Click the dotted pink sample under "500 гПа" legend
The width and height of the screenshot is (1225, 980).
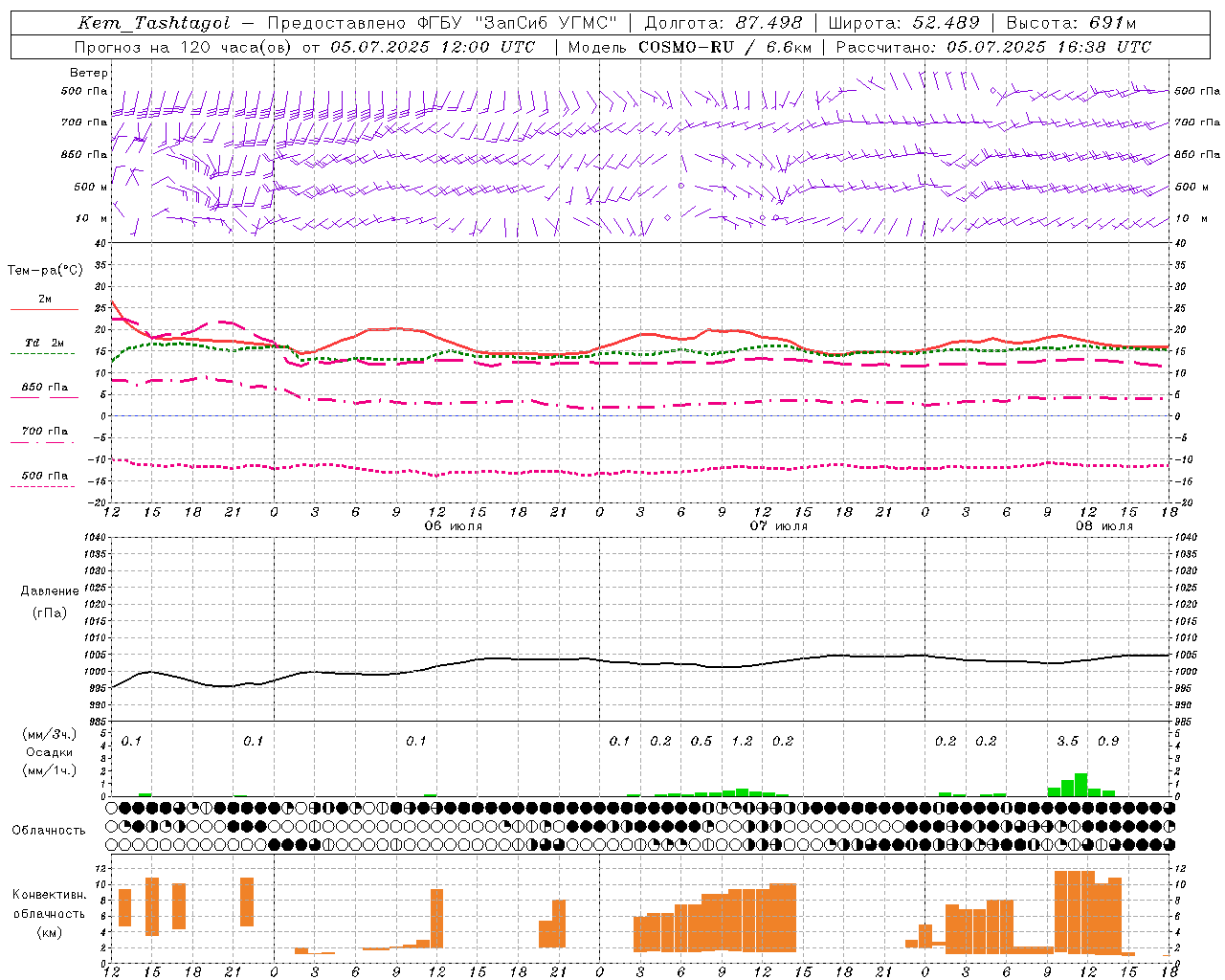click(44, 486)
